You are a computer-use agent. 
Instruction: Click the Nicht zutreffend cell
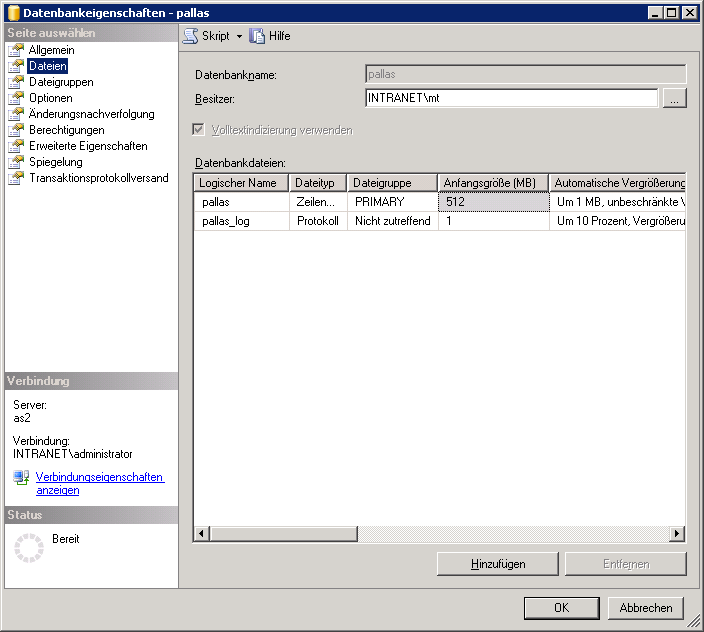(x=393, y=221)
